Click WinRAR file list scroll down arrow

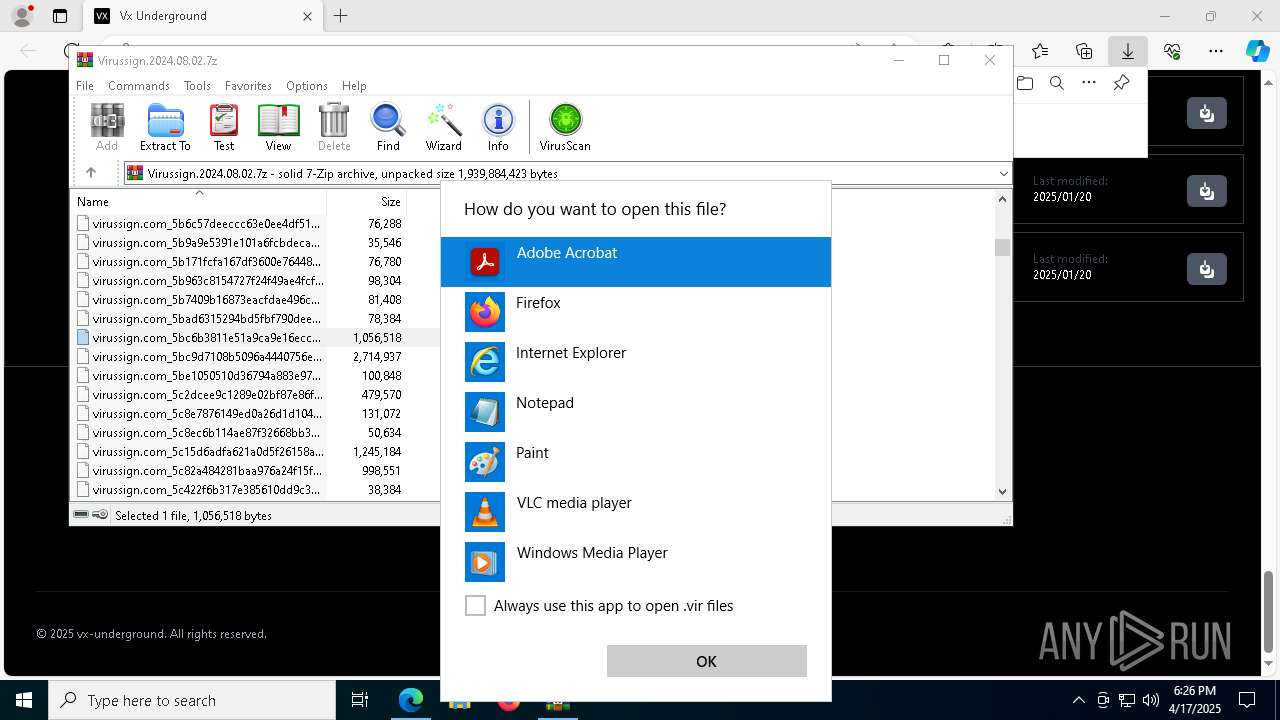coord(1003,491)
